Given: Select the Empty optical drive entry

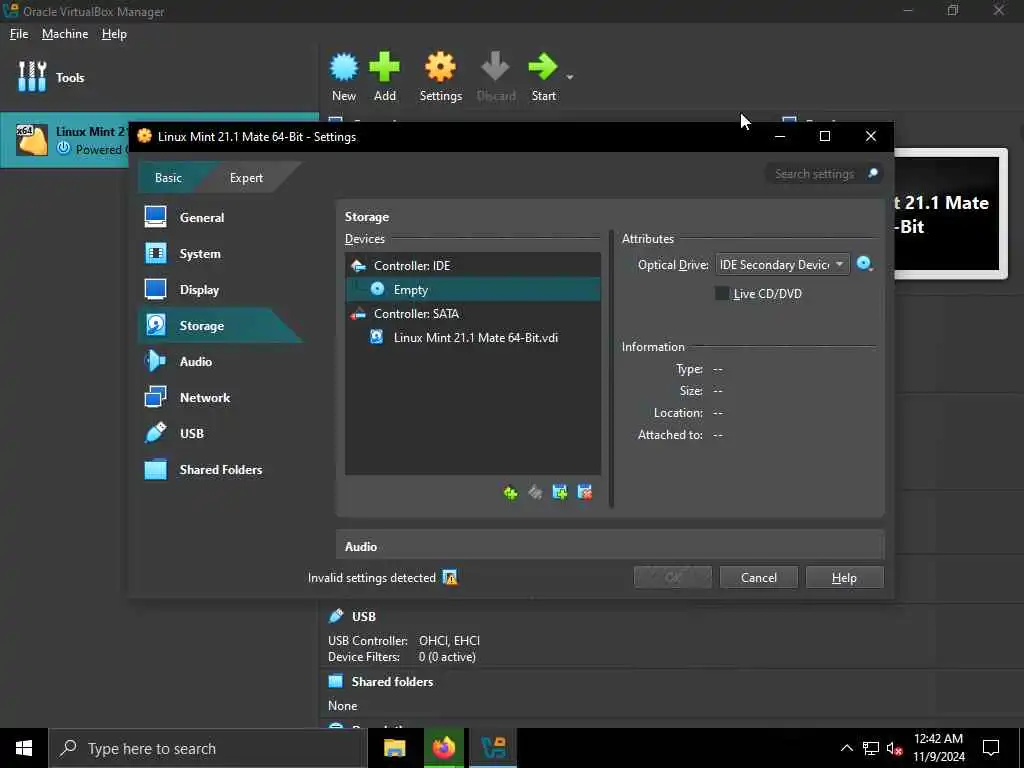Looking at the screenshot, I should point(473,289).
